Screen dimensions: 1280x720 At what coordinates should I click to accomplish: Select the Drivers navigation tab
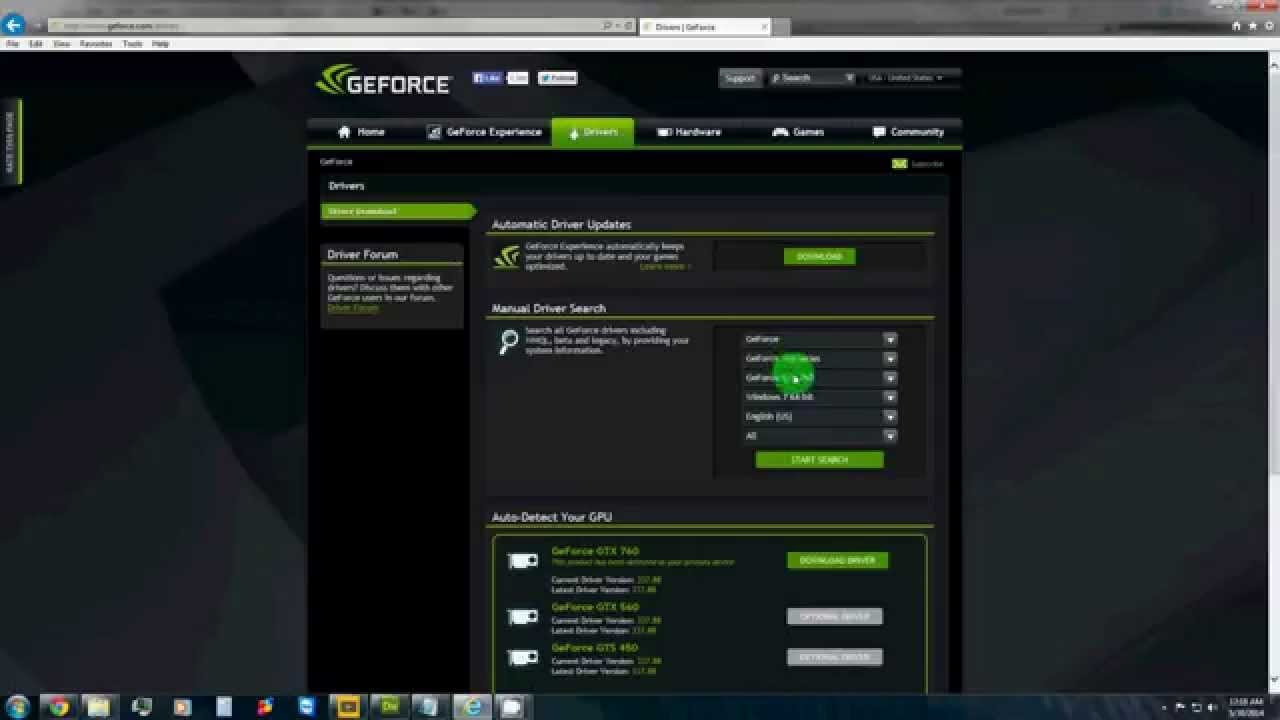[592, 132]
